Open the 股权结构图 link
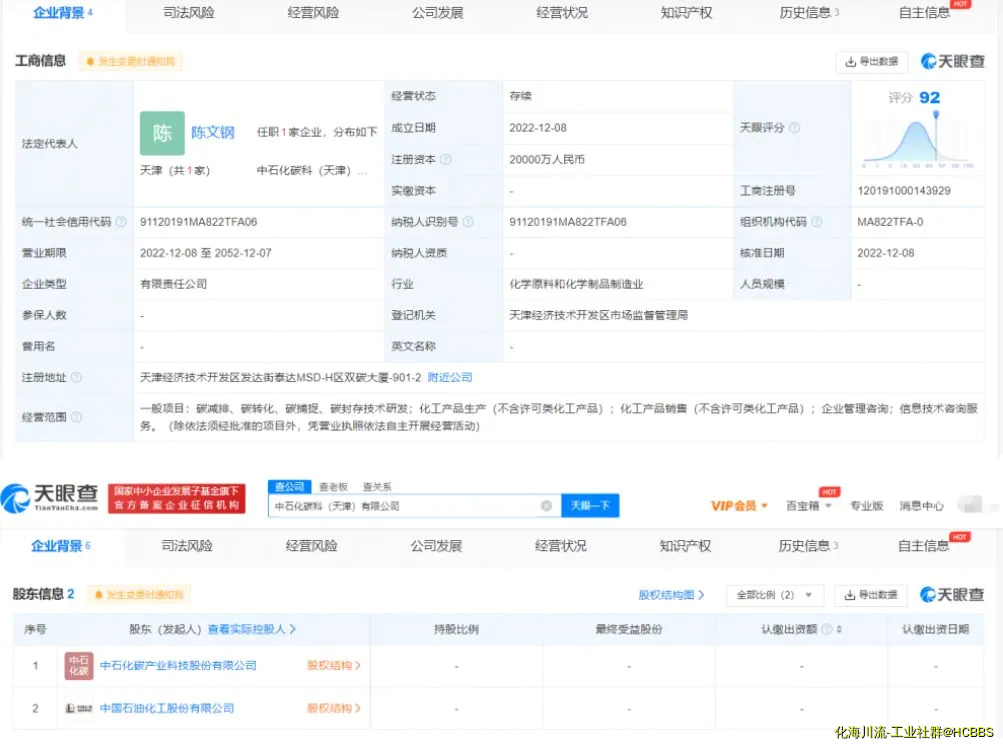This screenshot has height=748, width=1003. coord(671,594)
